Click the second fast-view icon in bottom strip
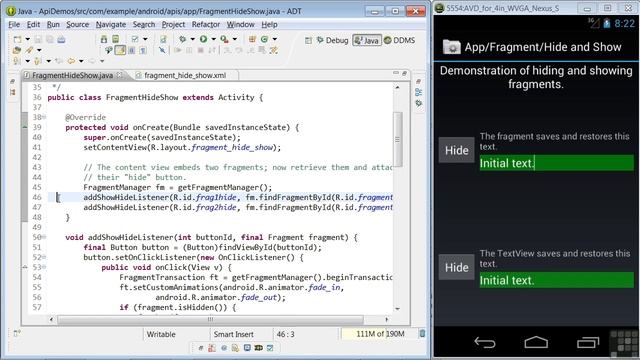 (x=212, y=348)
